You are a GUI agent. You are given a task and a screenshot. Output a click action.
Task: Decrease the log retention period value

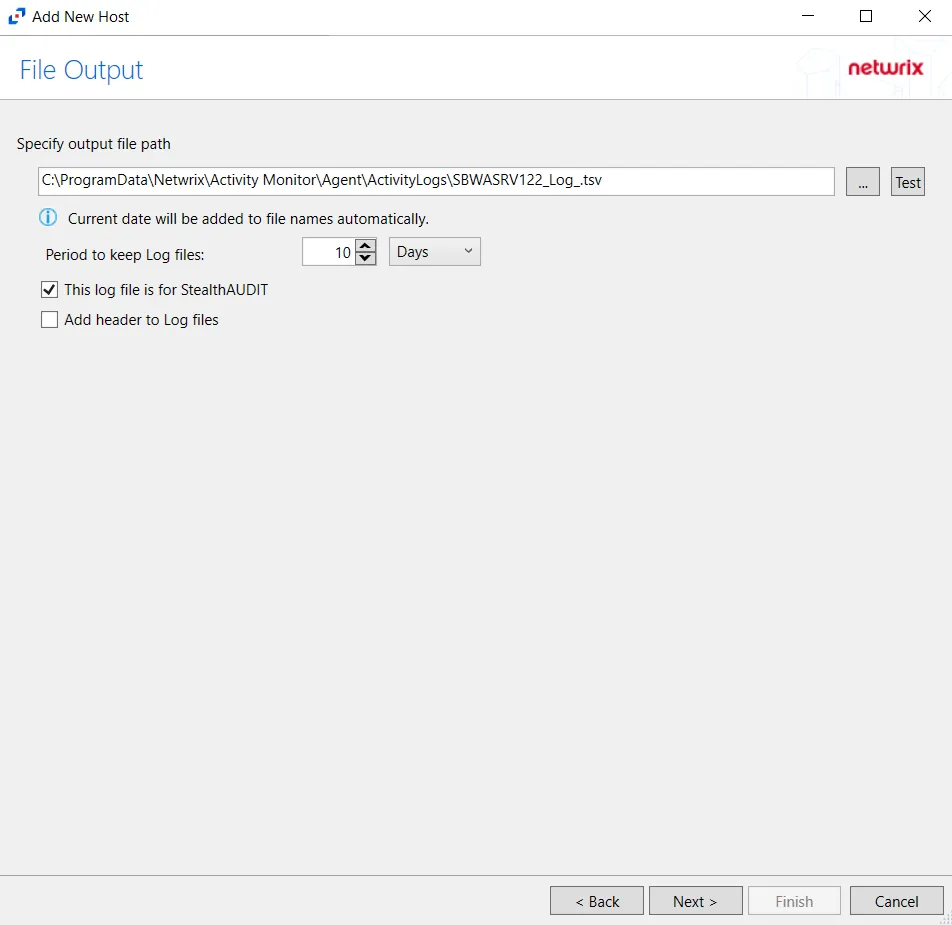365,258
